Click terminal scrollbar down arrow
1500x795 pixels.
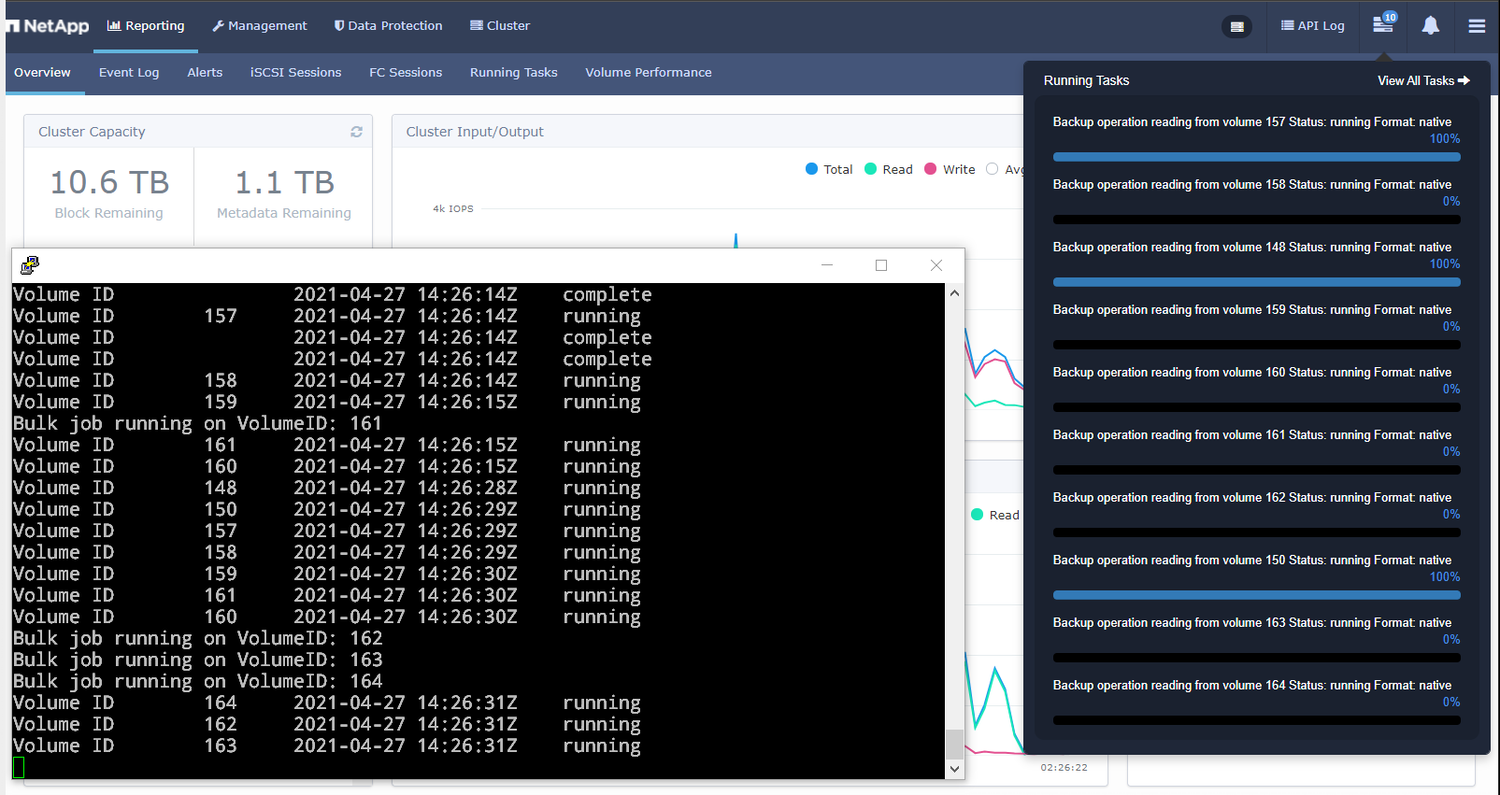coord(954,769)
